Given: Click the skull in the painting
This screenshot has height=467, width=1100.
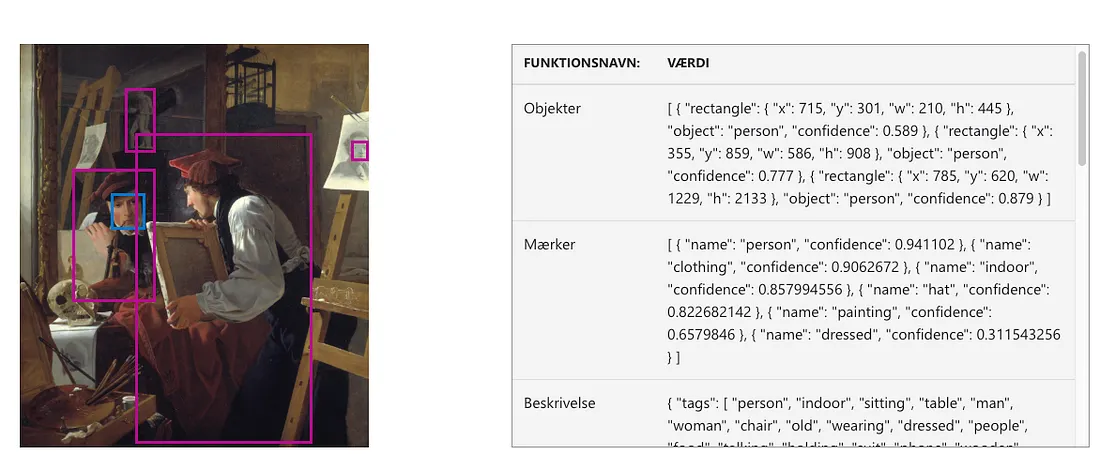Looking at the screenshot, I should (67, 299).
